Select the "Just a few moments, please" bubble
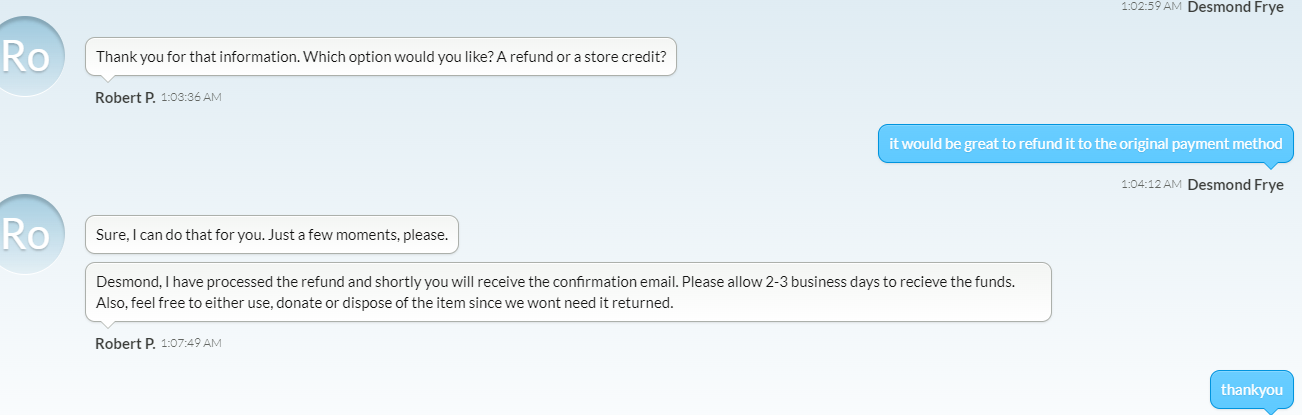The width and height of the screenshot is (1302, 415). (272, 235)
